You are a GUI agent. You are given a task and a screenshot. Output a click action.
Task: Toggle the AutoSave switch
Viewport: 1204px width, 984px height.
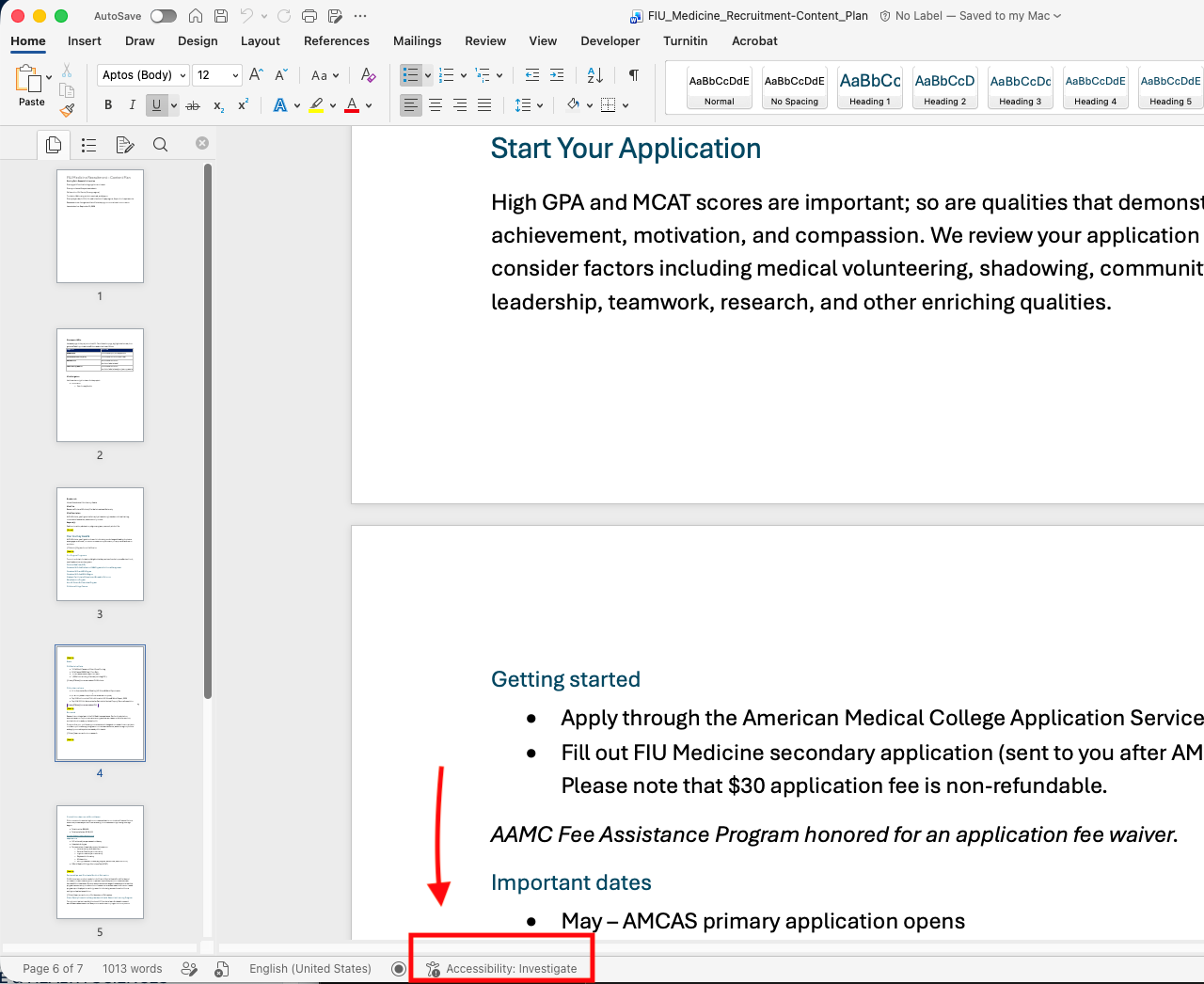[164, 16]
